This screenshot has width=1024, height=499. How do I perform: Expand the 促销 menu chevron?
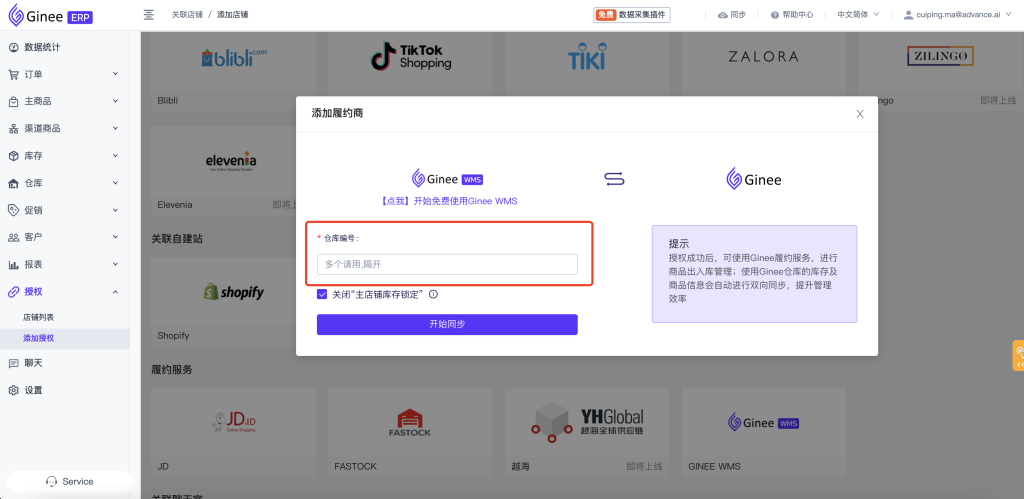(x=115, y=210)
